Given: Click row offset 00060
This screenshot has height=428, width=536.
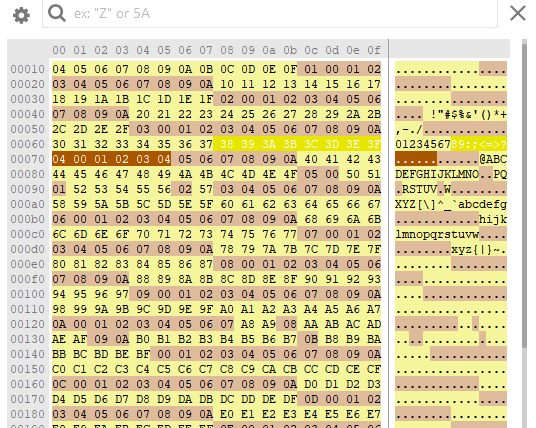Looking at the screenshot, I should coord(28,144).
